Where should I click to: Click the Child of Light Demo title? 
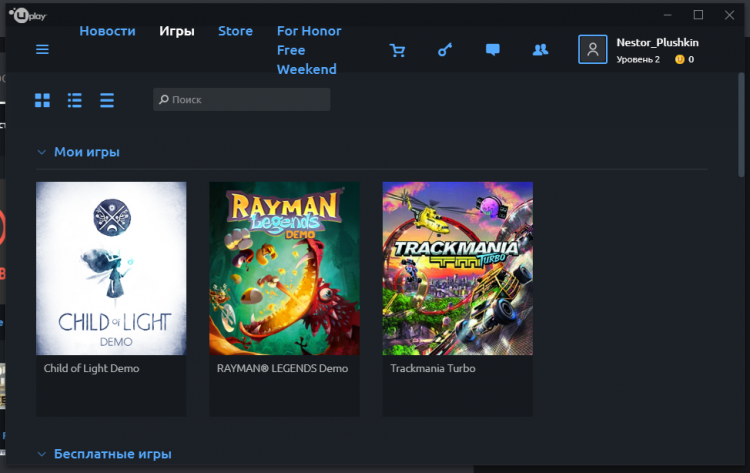coord(91,368)
